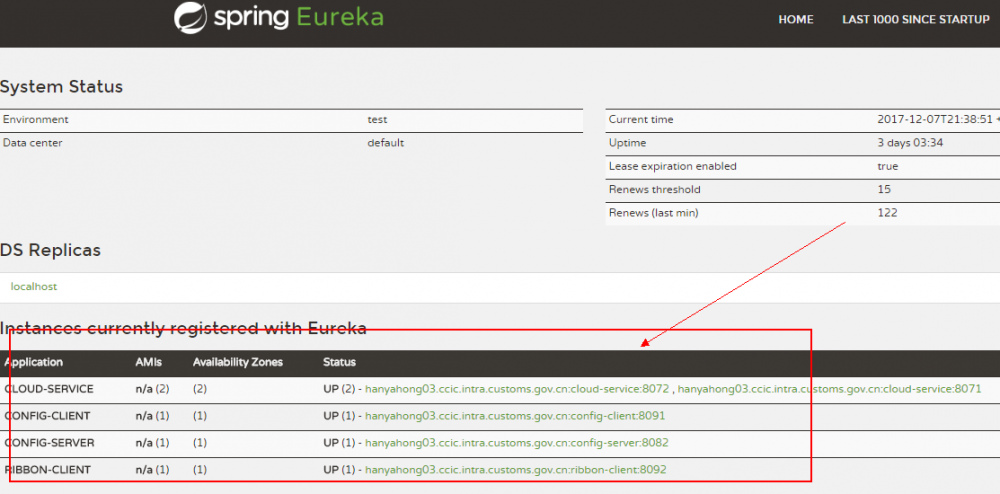Click 'Instances currently registered with Eureka' heading
Image resolution: width=1000 pixels, height=494 pixels.
(183, 329)
